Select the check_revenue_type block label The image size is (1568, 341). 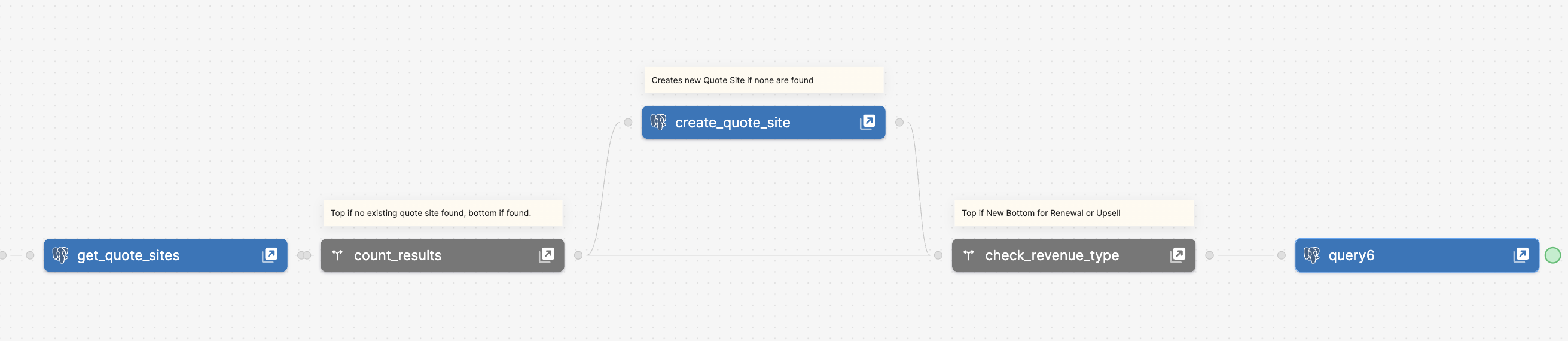(1052, 255)
